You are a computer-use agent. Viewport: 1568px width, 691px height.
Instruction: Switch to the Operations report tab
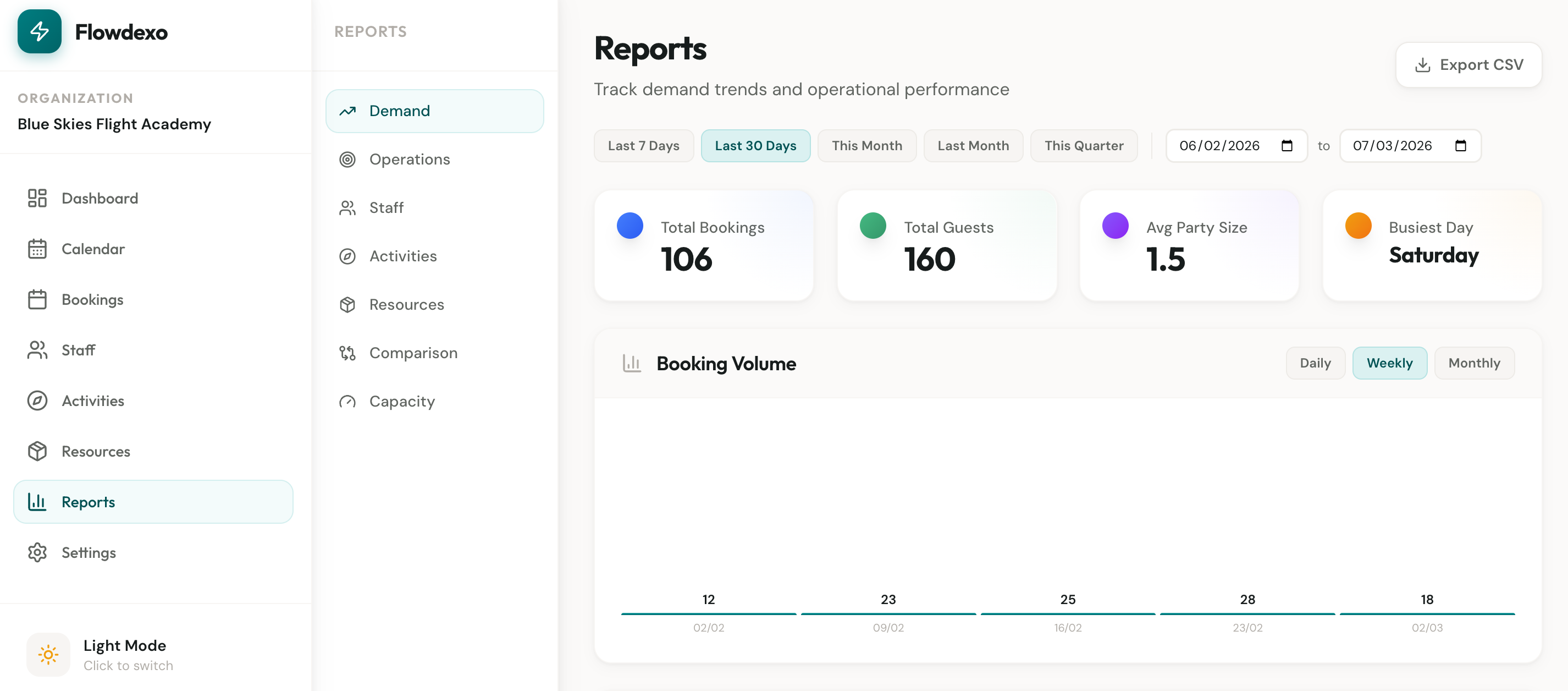[410, 159]
